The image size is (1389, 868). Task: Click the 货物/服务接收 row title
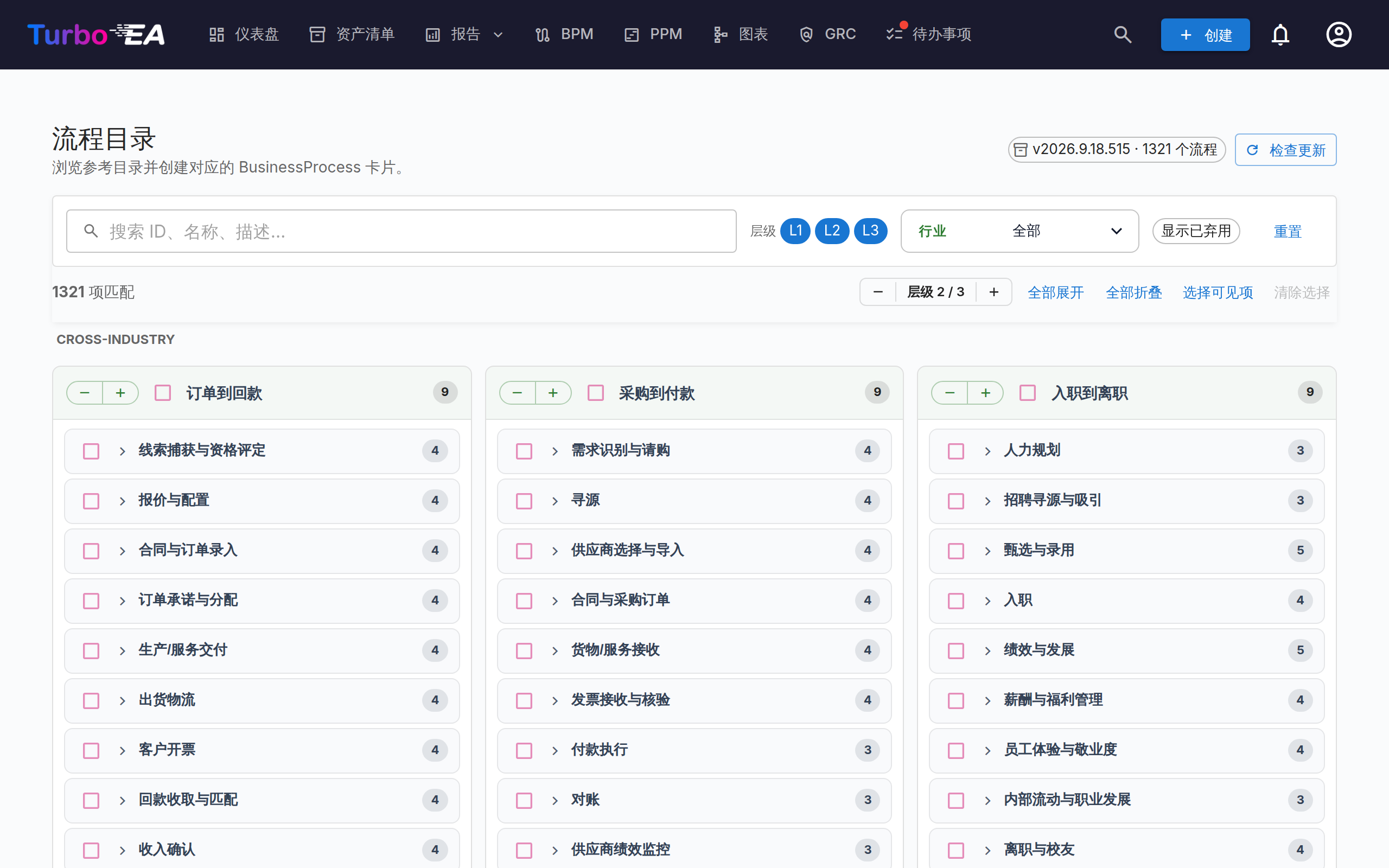tap(615, 650)
